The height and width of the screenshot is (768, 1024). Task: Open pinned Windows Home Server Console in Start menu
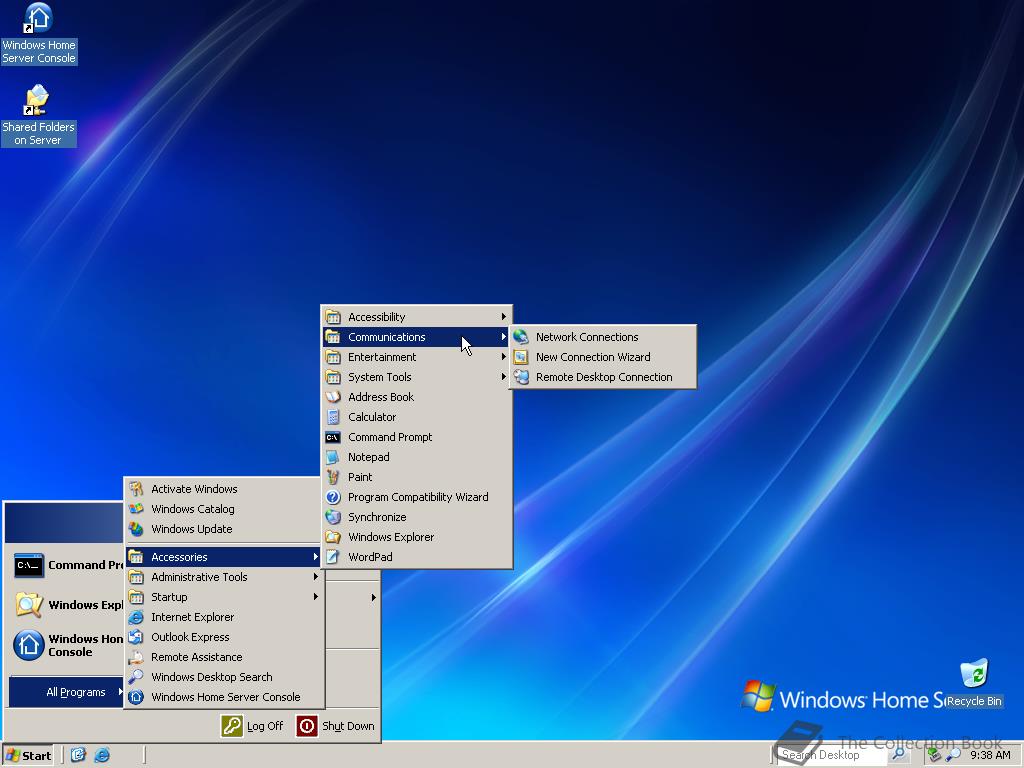point(68,645)
